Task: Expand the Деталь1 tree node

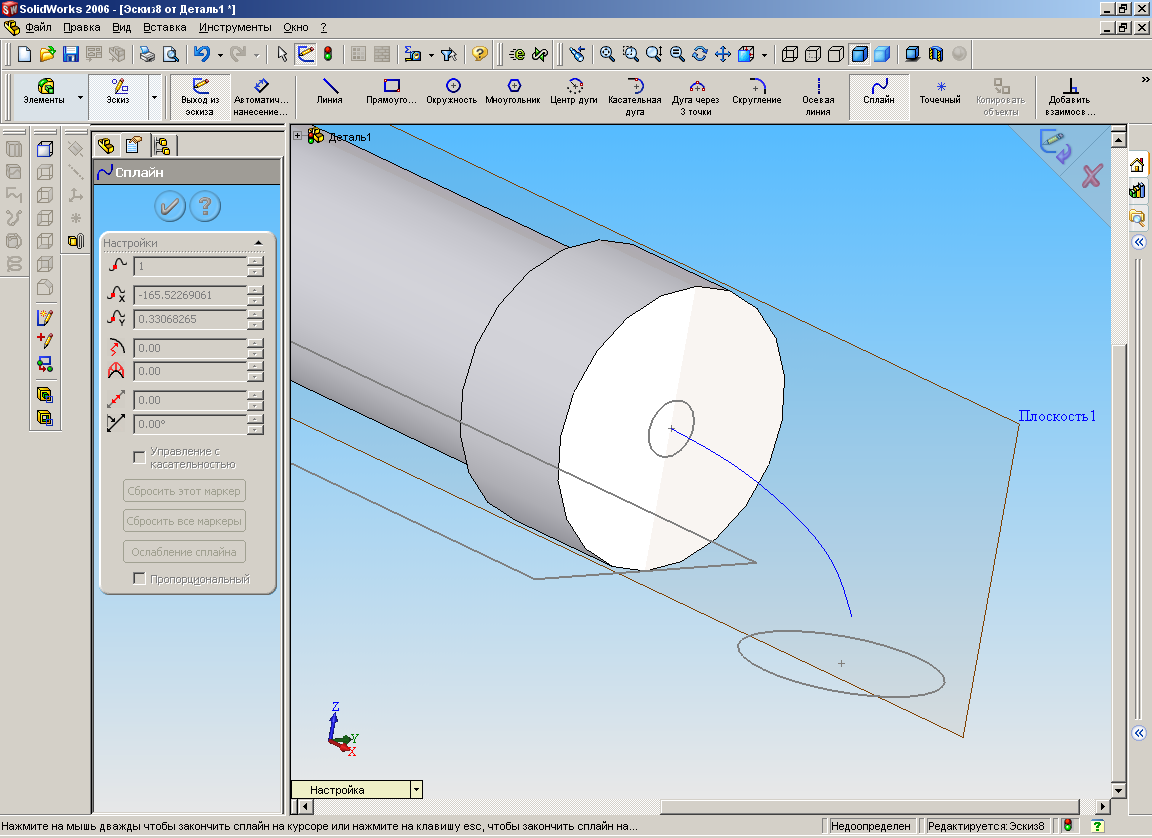Action: [x=298, y=136]
